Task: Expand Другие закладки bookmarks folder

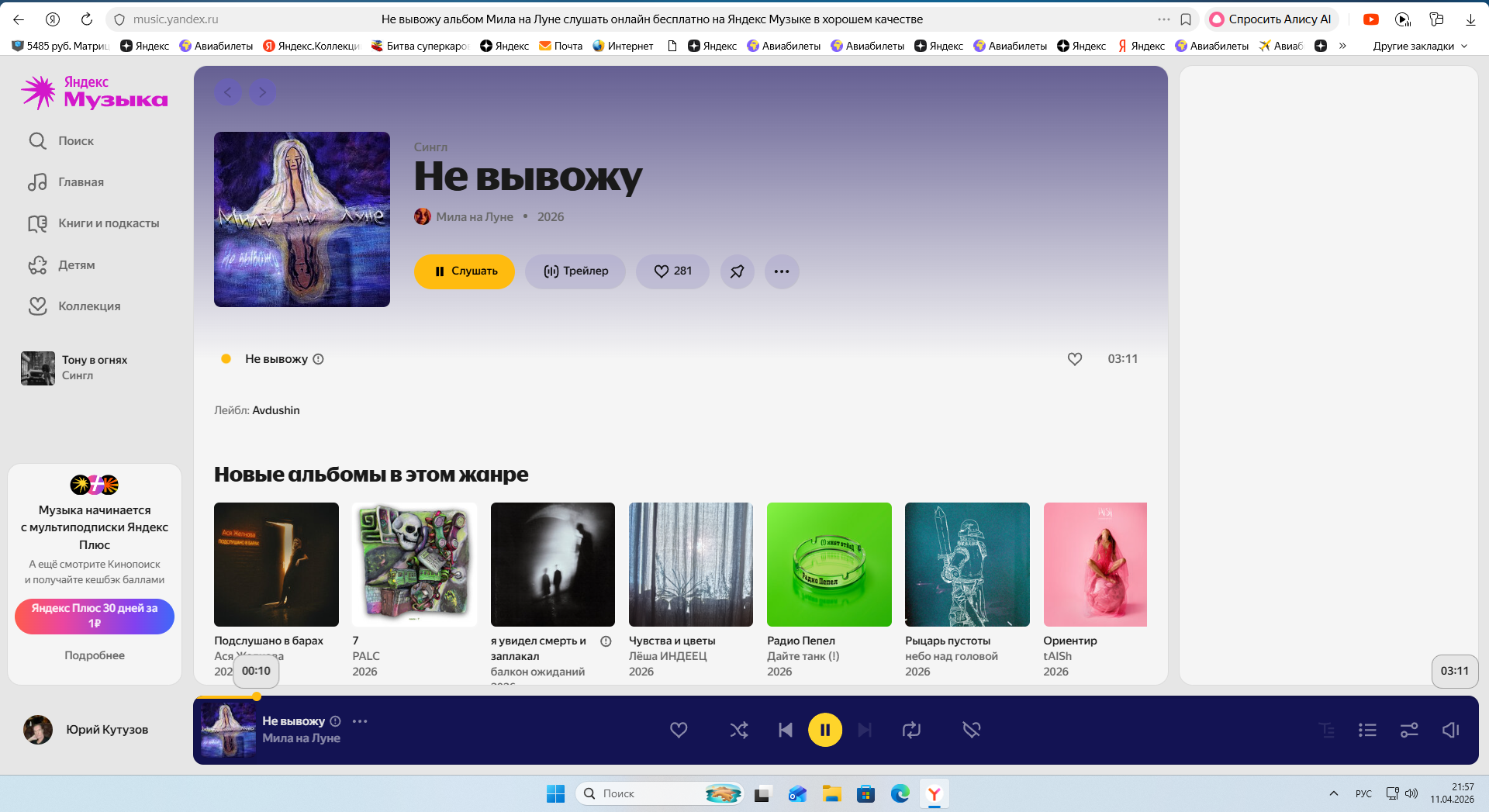Action: 1420,46
